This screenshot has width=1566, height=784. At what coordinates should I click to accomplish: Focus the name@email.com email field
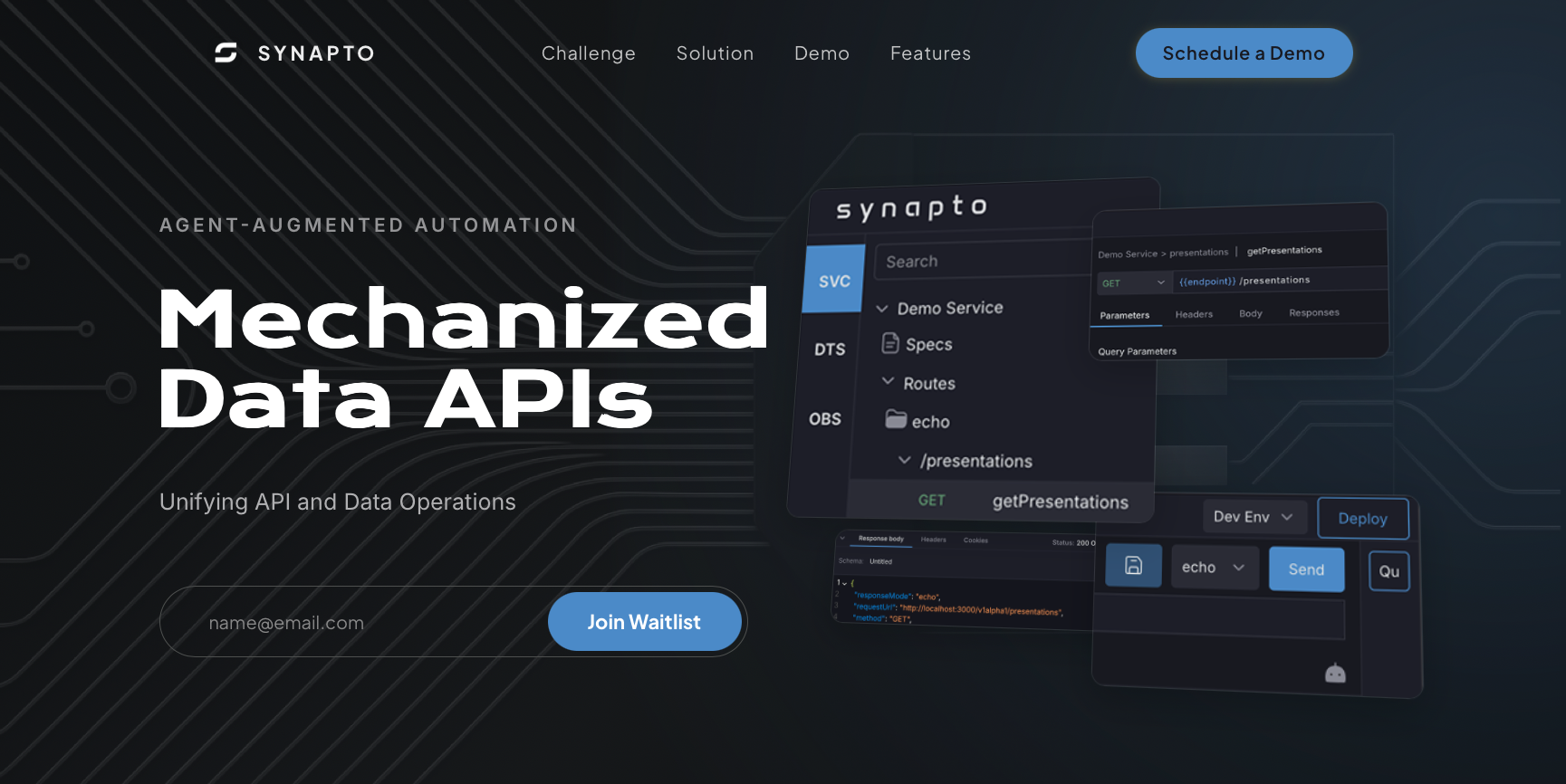point(355,623)
